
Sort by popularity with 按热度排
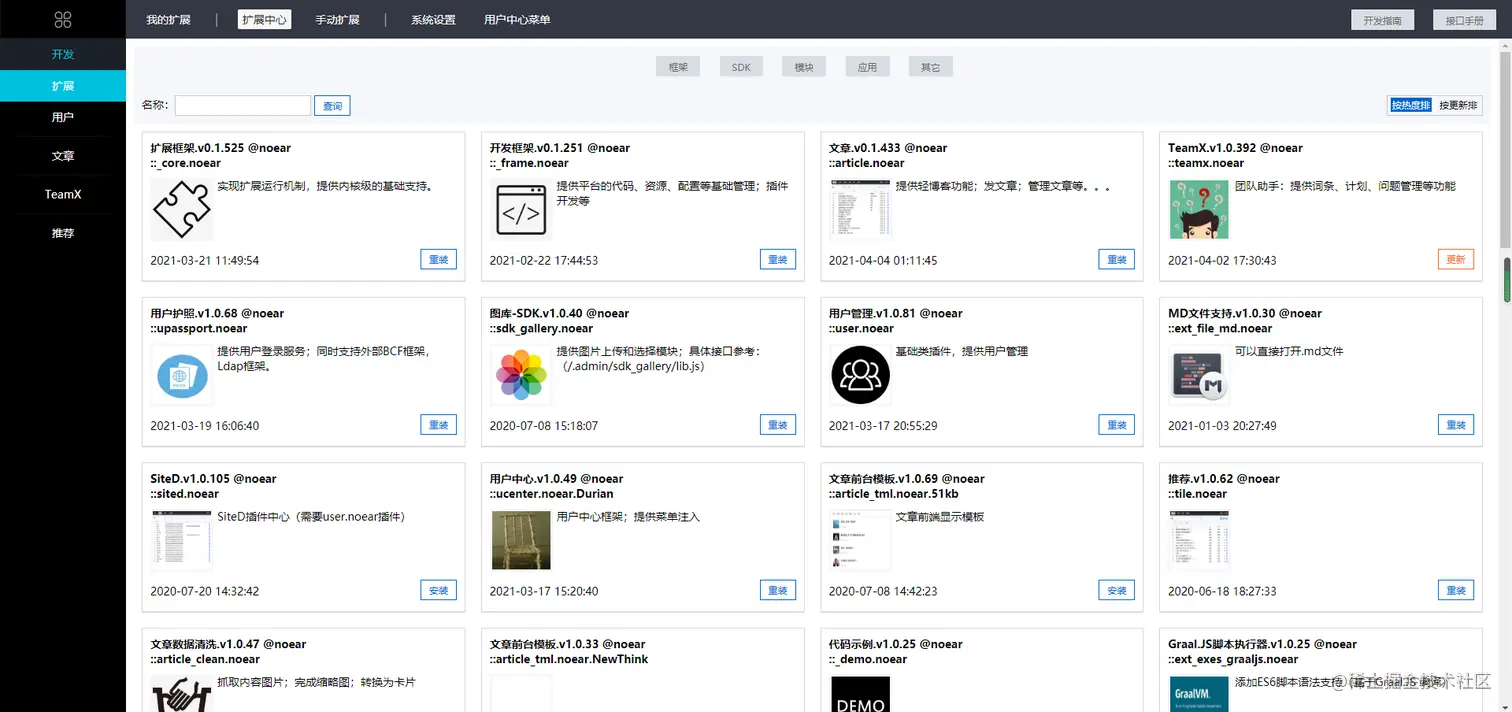[1411, 105]
